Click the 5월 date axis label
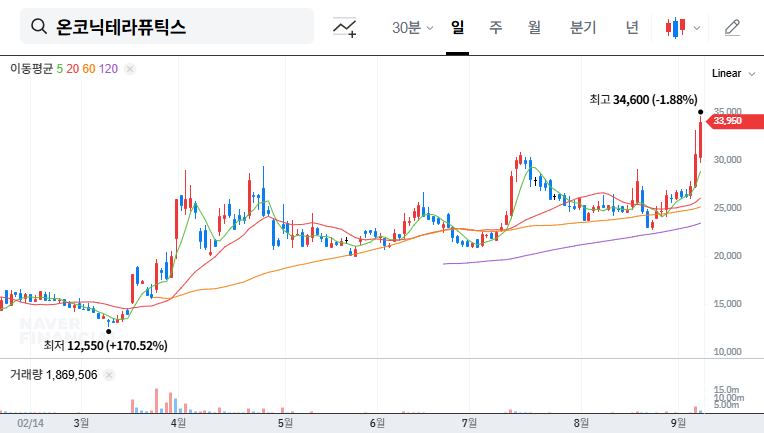 pyautogui.click(x=285, y=423)
